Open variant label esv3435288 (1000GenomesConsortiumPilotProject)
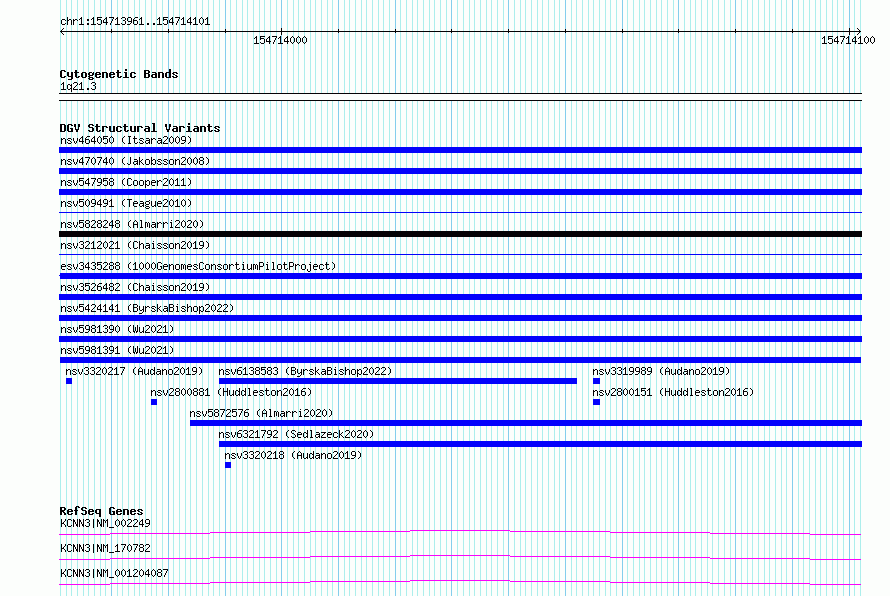This screenshot has height=596, width=890. (198, 266)
